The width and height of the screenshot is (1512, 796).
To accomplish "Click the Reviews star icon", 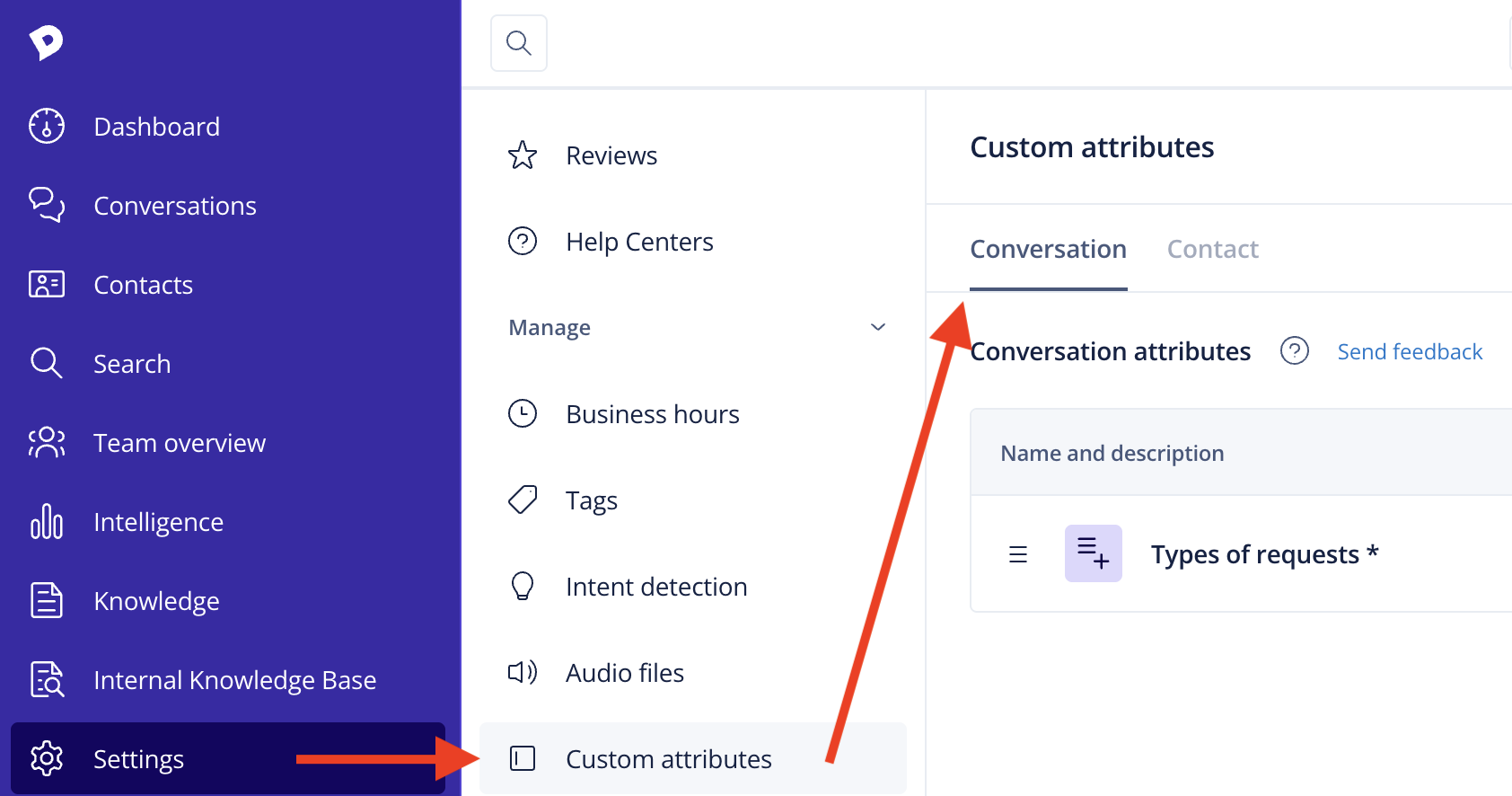I will (x=523, y=155).
